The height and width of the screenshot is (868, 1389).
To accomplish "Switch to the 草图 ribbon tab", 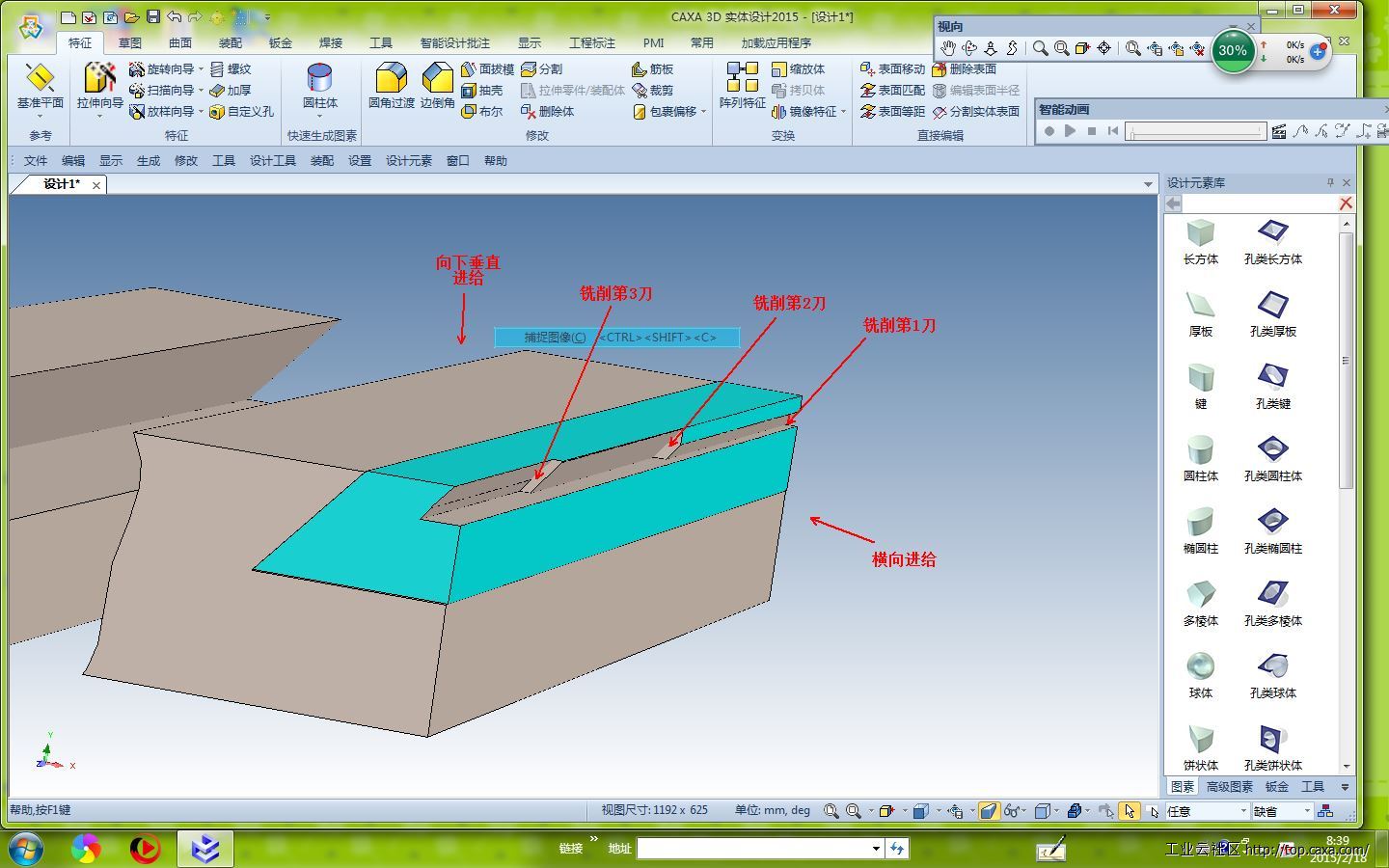I will [x=130, y=42].
